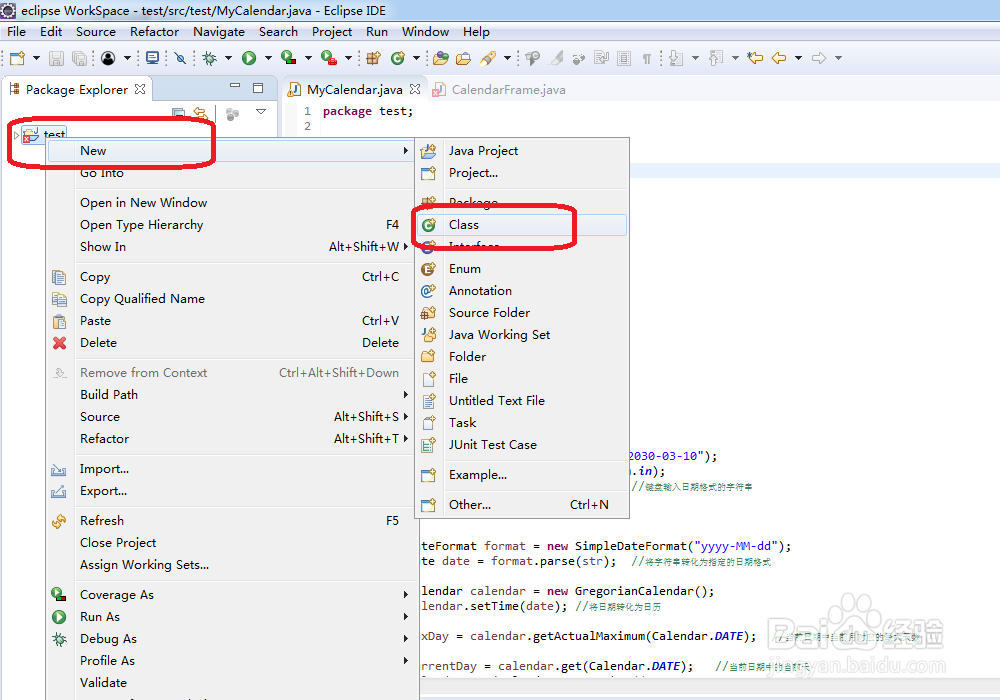
Task: Click Other... in the New submenu
Action: click(522, 505)
